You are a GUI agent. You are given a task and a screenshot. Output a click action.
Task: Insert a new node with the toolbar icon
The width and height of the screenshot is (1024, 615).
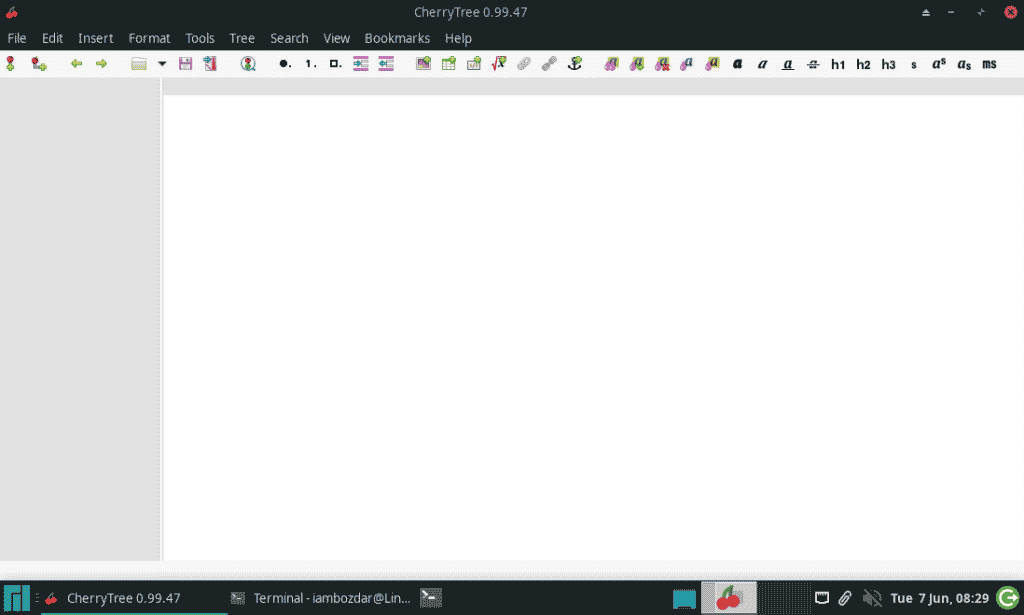pyautogui.click(x=10, y=63)
